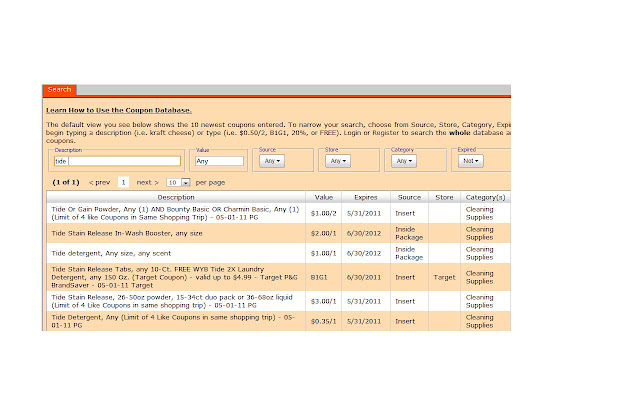
Task: Select 'Tide Stain Release Tabs' coupon description
Action: click(174, 277)
